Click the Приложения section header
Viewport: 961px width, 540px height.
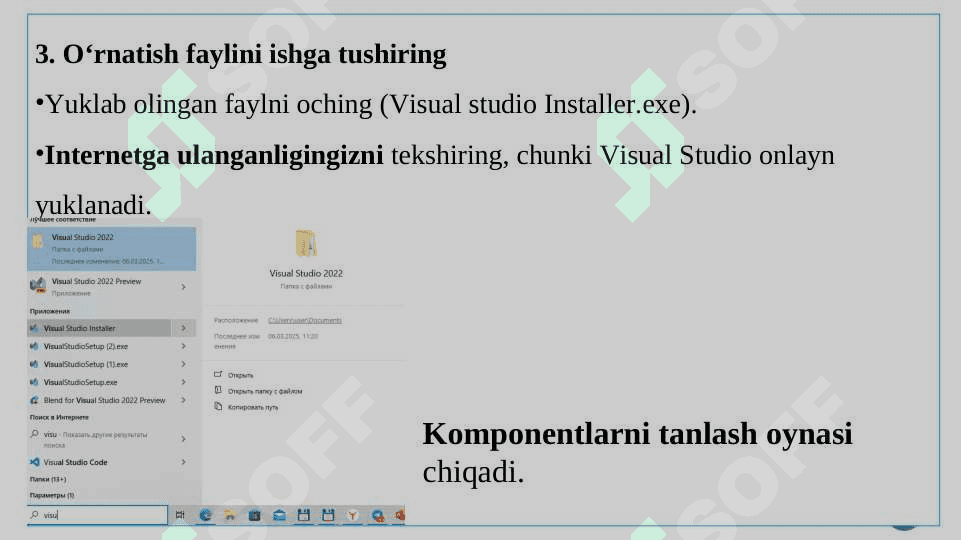50,311
